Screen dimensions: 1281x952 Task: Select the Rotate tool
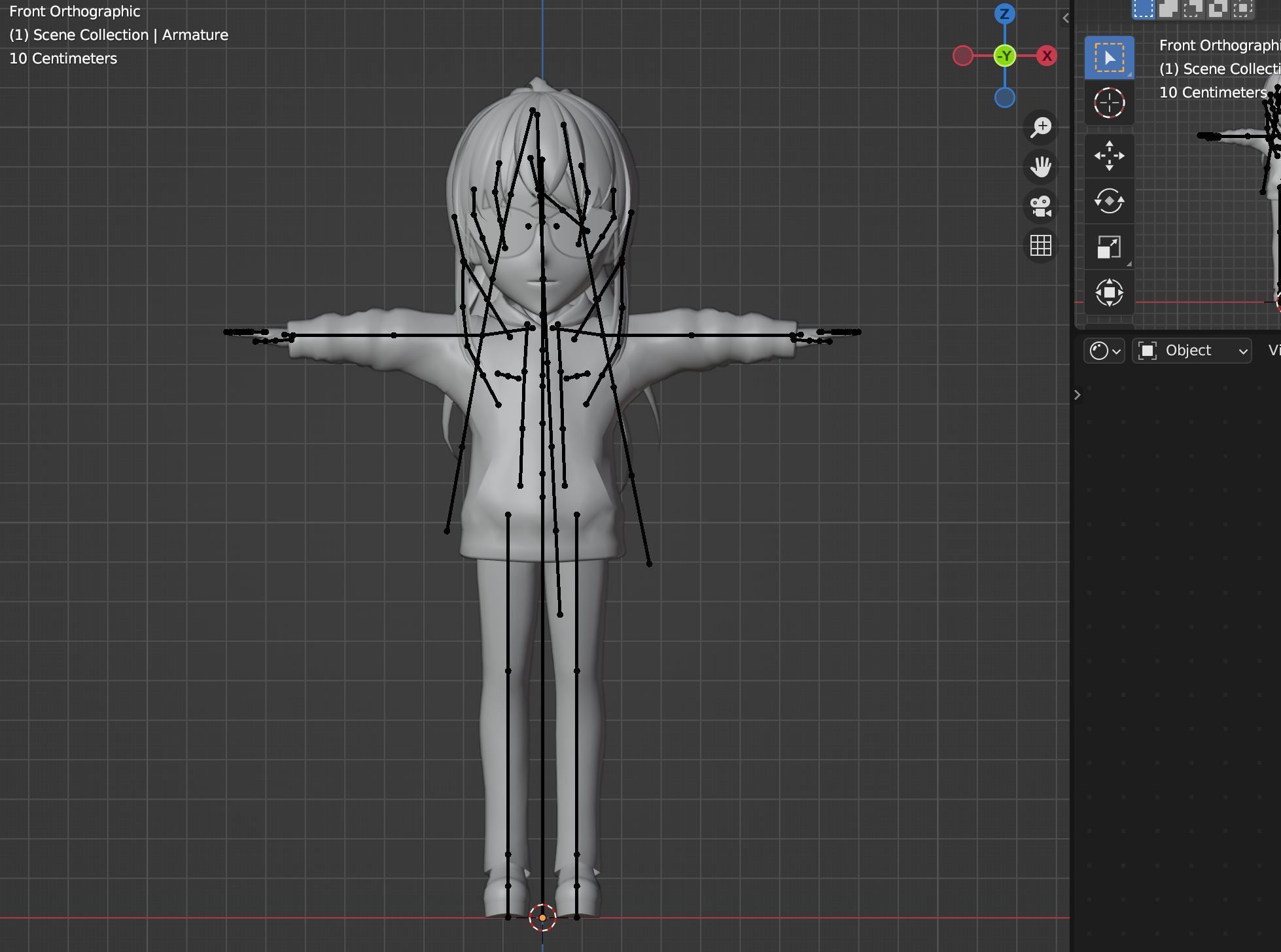coord(1109,202)
